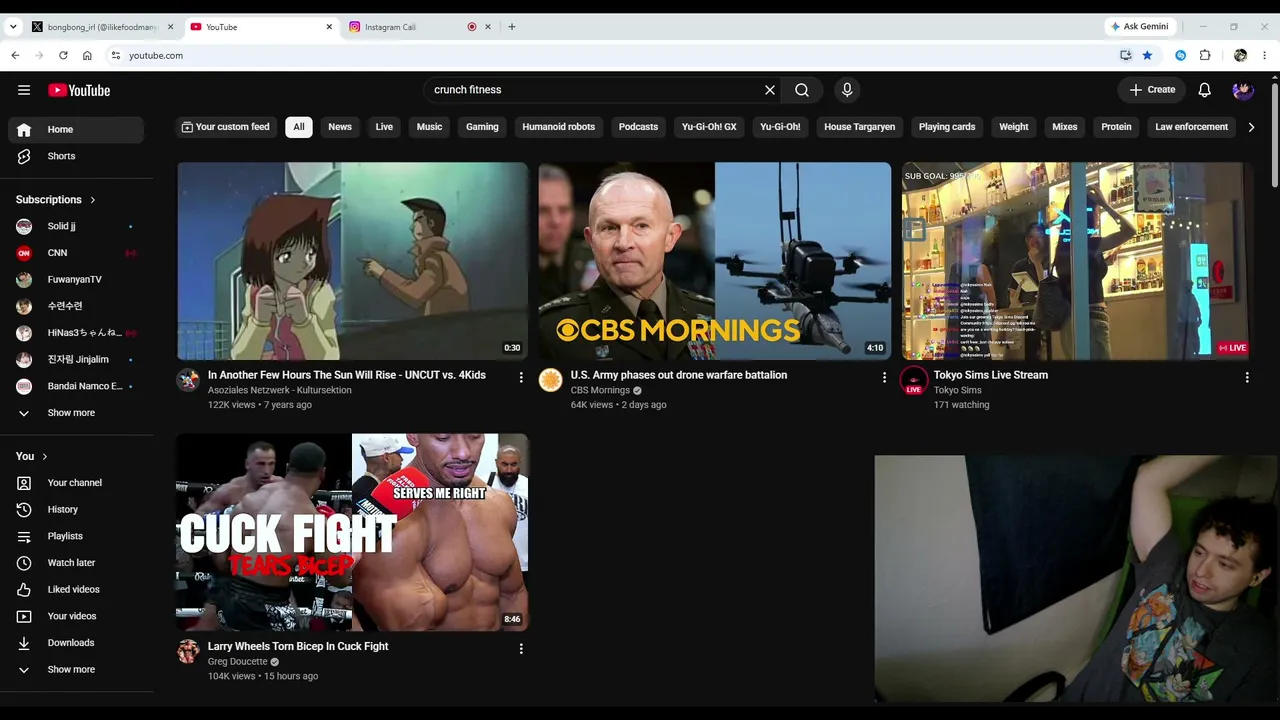Open Shorts in the sidebar
The width and height of the screenshot is (1280, 720).
[76, 156]
